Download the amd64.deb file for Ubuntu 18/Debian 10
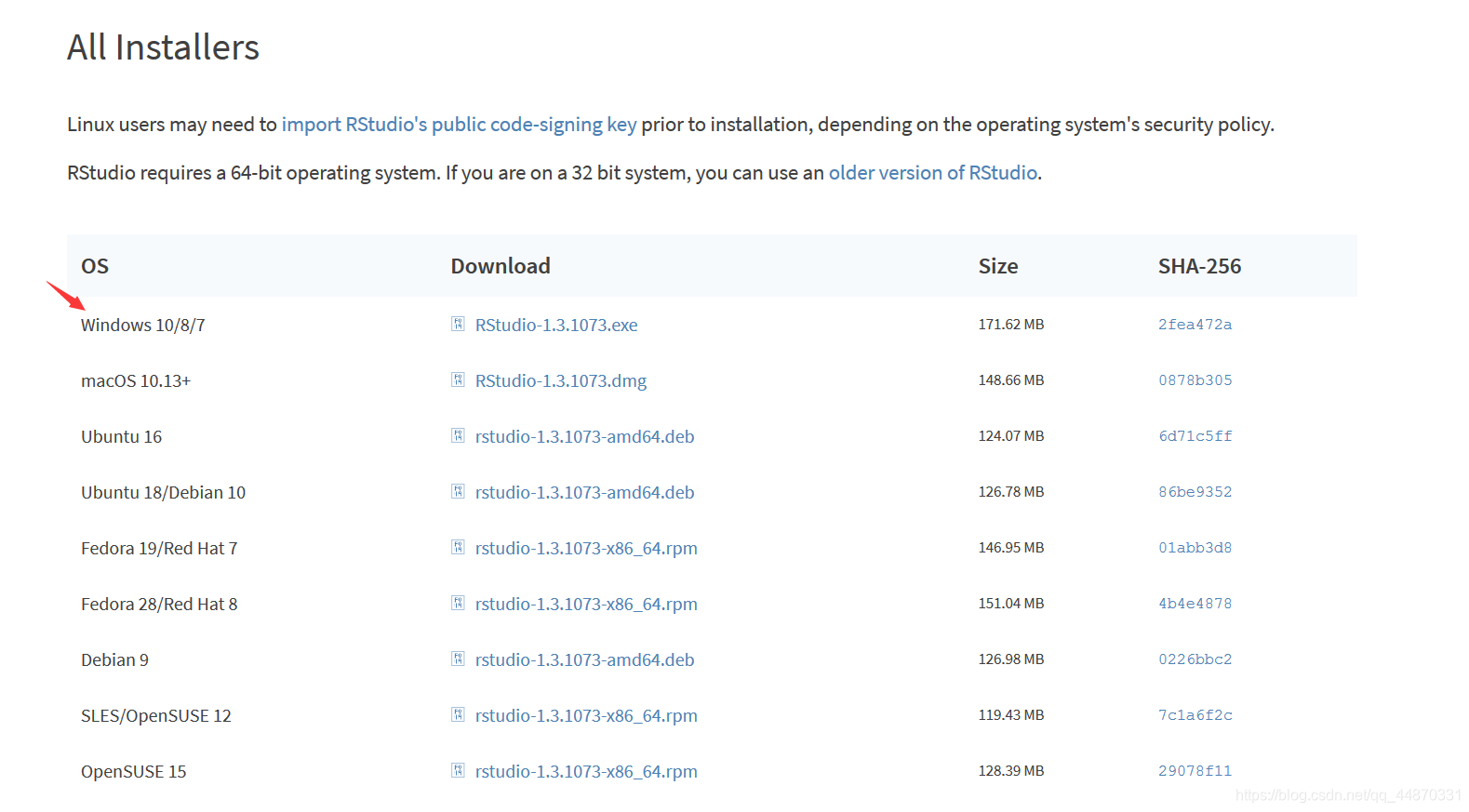Screen dimensions: 1469x812 (x=585, y=492)
